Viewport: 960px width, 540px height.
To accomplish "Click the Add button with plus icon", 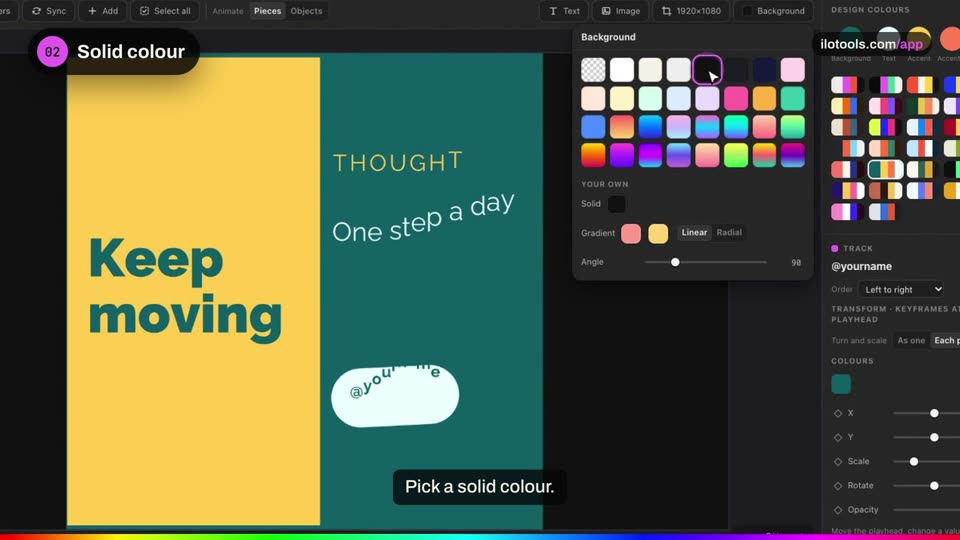I will coord(103,11).
